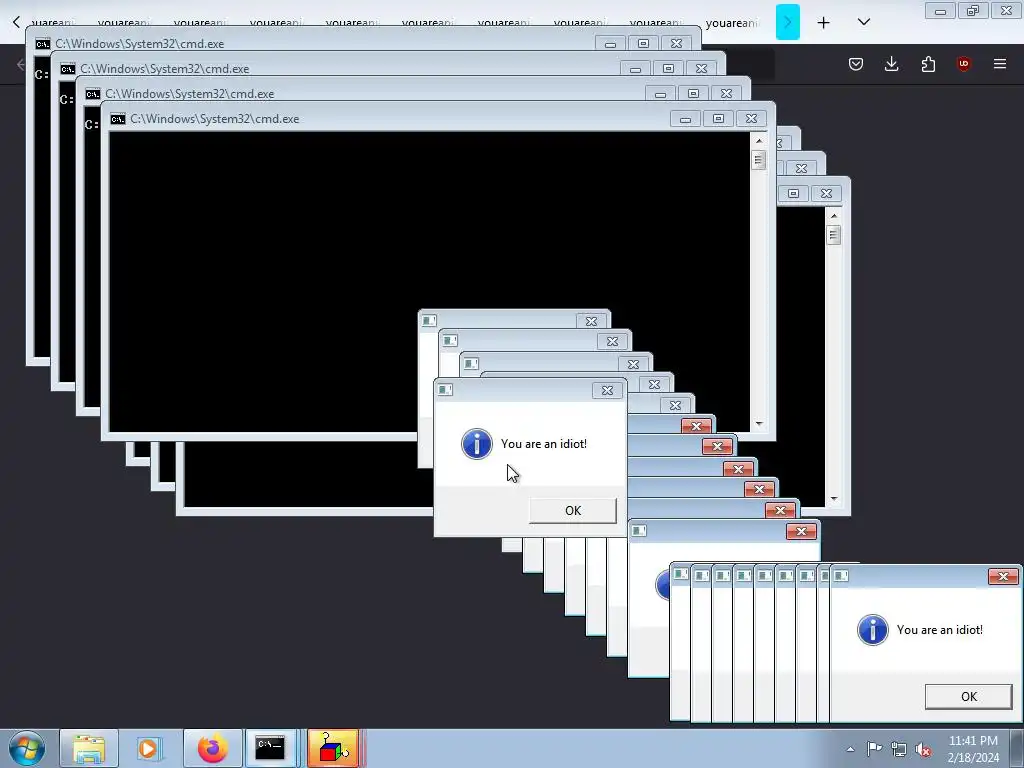Open a new Firefox tab with plus
The height and width of the screenshot is (768, 1024).
[x=824, y=23]
